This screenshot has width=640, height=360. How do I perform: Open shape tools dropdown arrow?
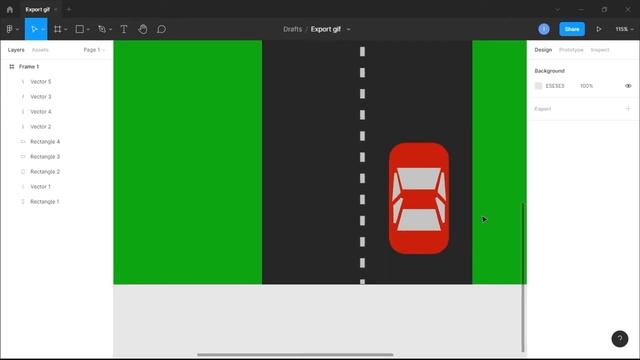tap(88, 29)
